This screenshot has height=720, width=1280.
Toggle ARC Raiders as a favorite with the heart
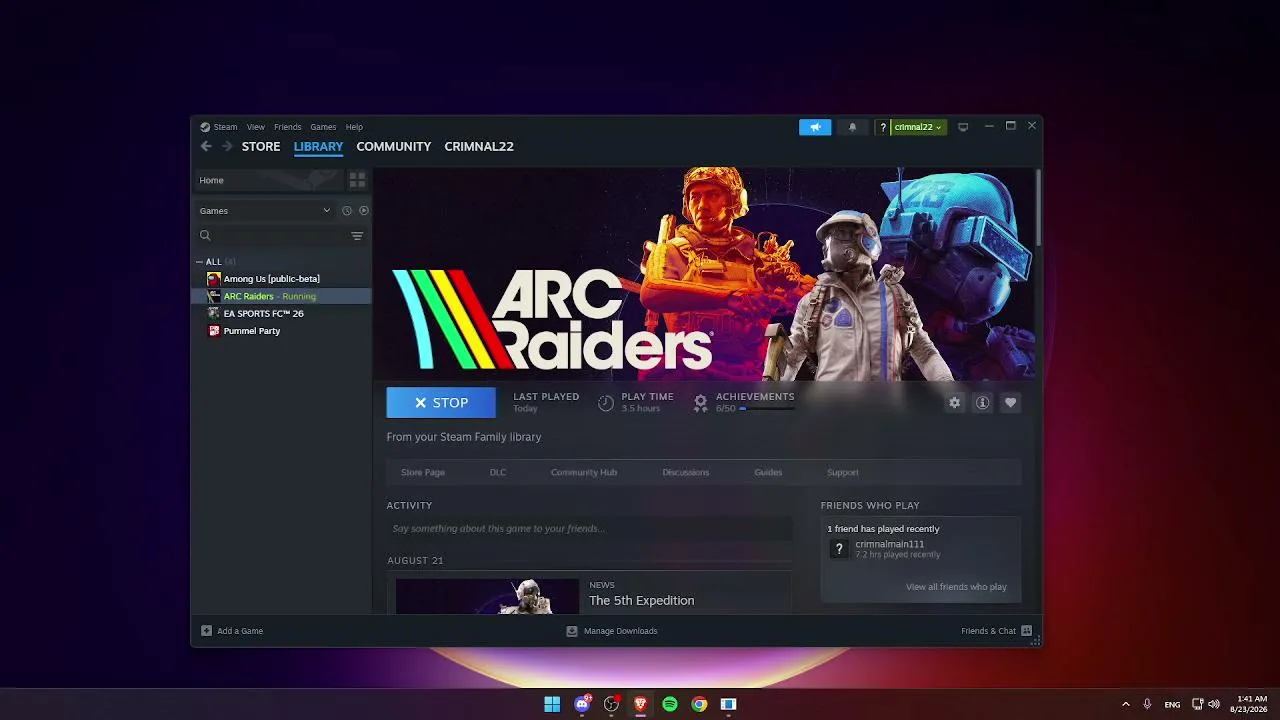[x=1011, y=402]
